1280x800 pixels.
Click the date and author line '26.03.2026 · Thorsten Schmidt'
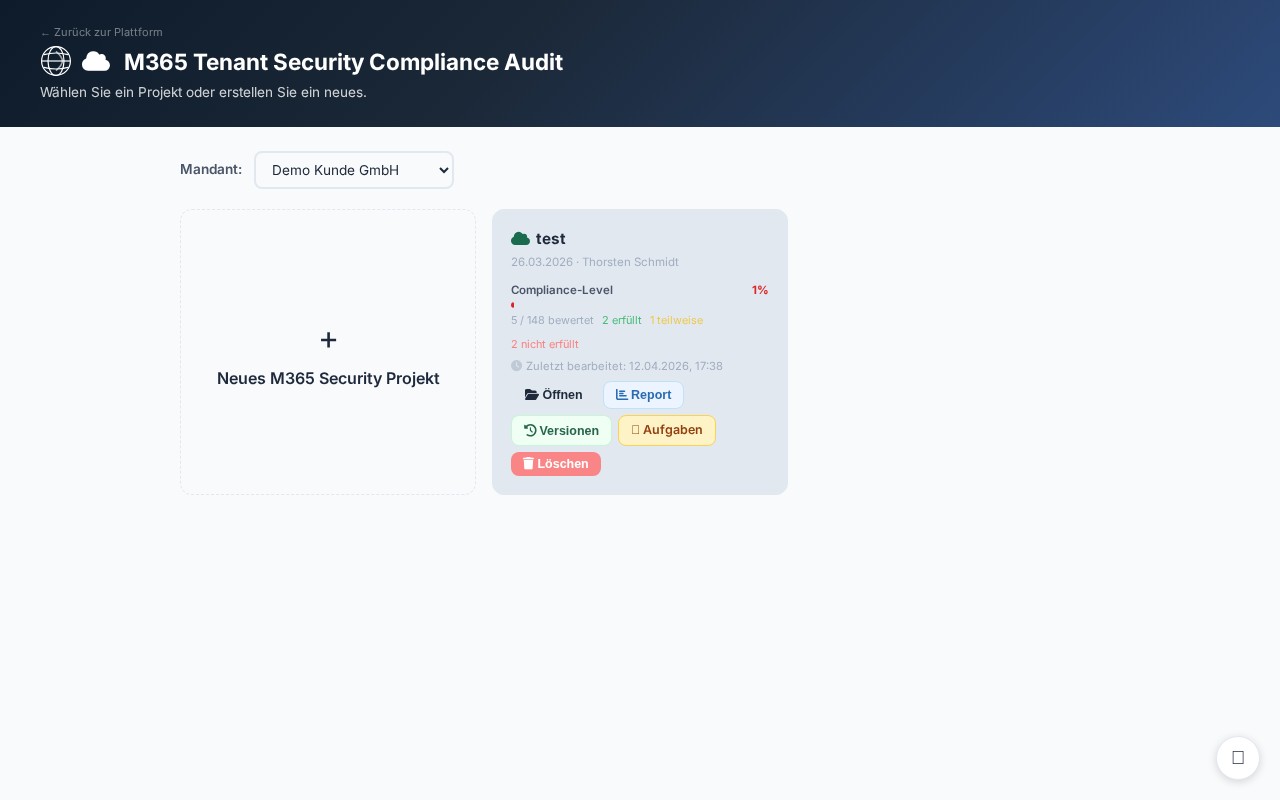[x=595, y=262]
